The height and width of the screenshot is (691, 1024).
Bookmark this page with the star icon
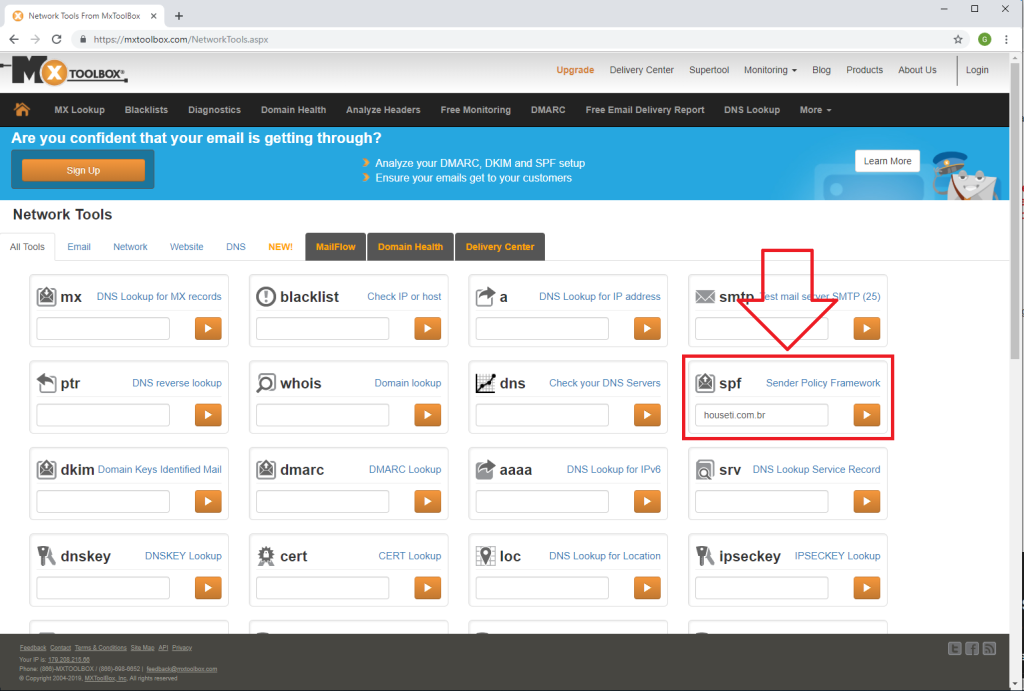point(958,39)
